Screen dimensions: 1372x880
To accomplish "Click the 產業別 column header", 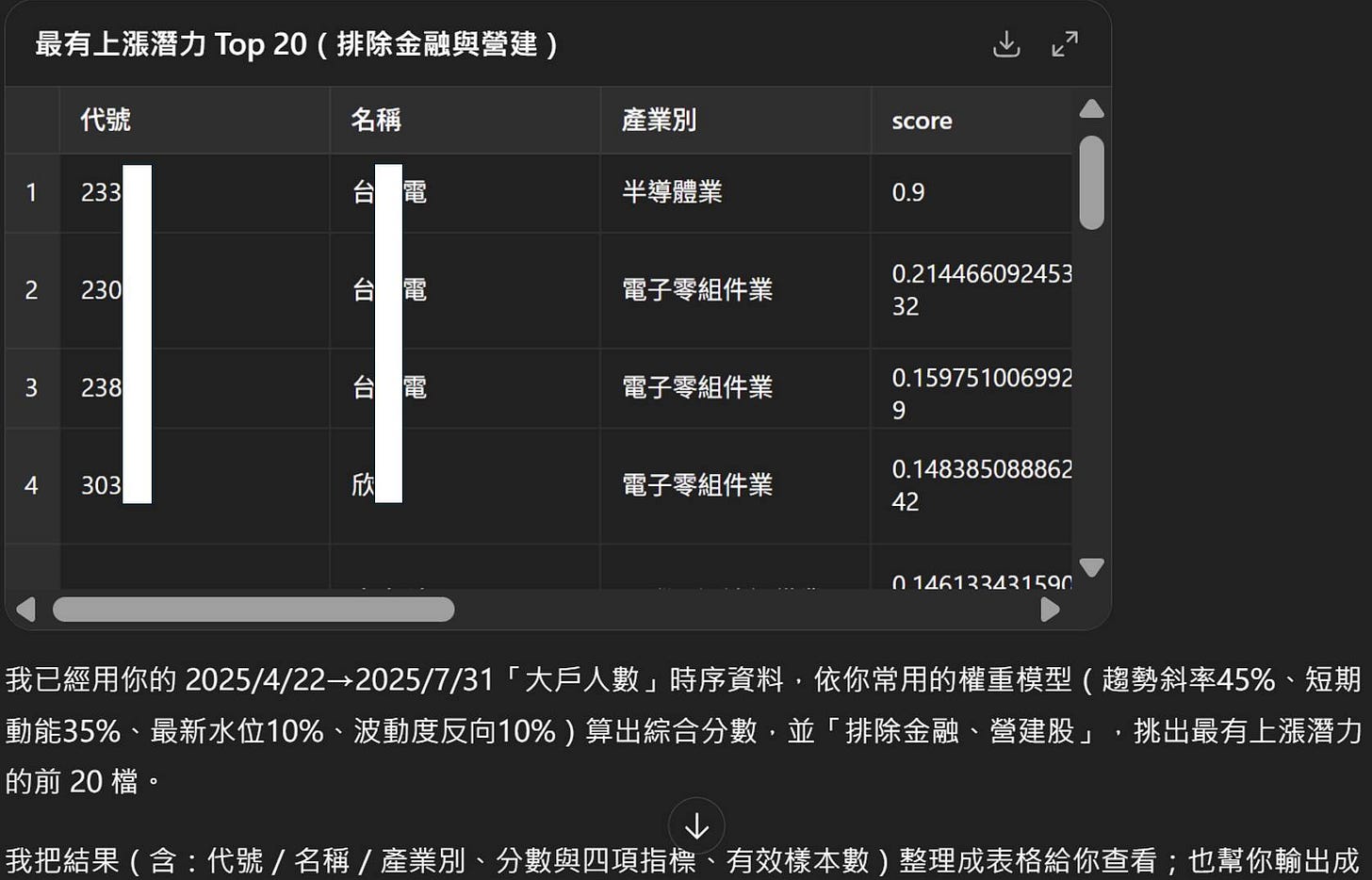I will (x=659, y=121).
